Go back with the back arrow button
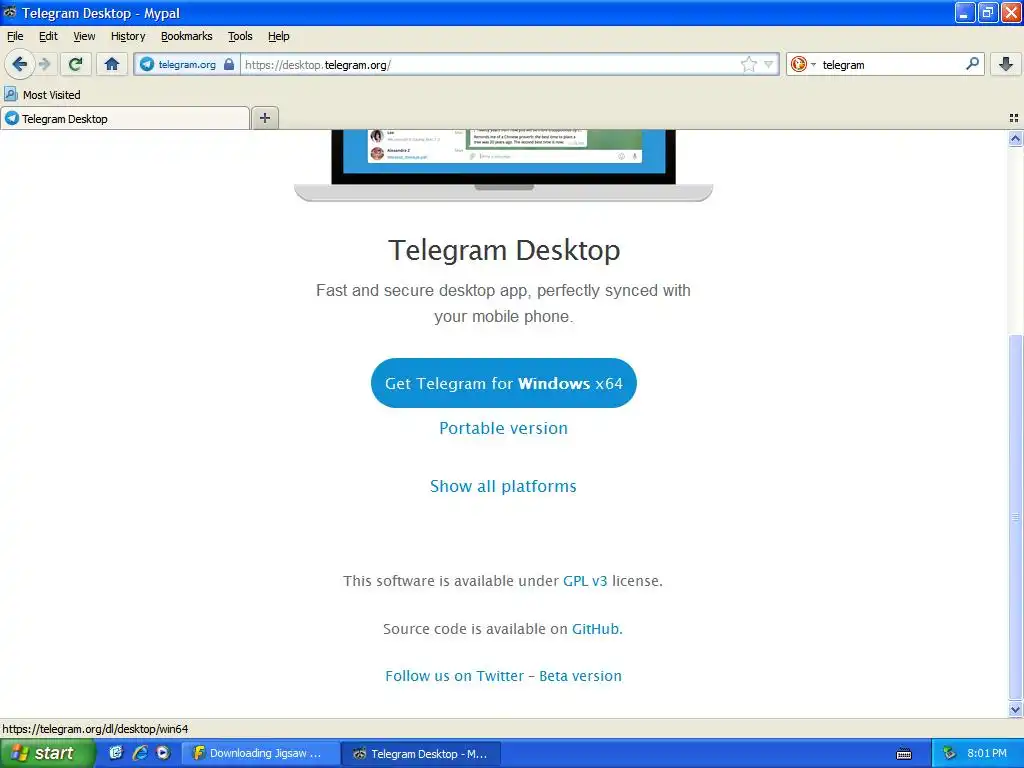The image size is (1024, 768). [19, 64]
